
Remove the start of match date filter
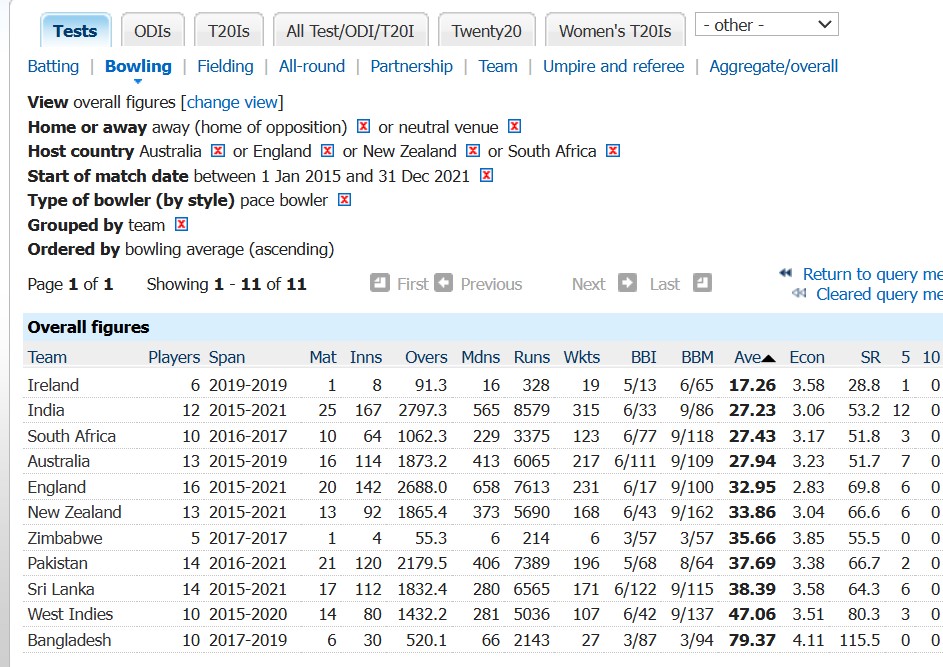[x=486, y=176]
